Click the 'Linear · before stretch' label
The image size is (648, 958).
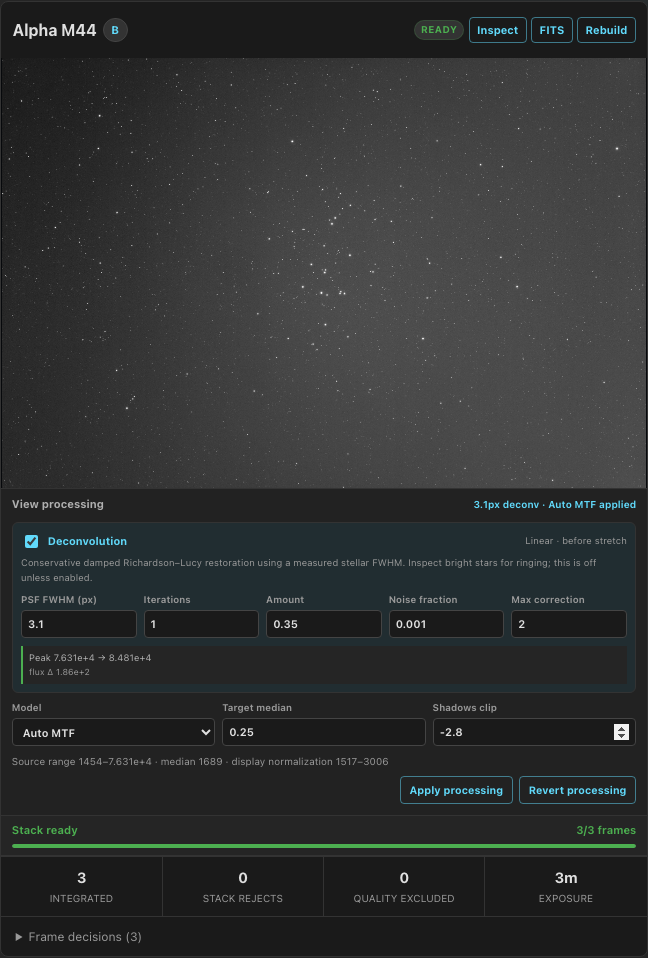[x=575, y=541]
